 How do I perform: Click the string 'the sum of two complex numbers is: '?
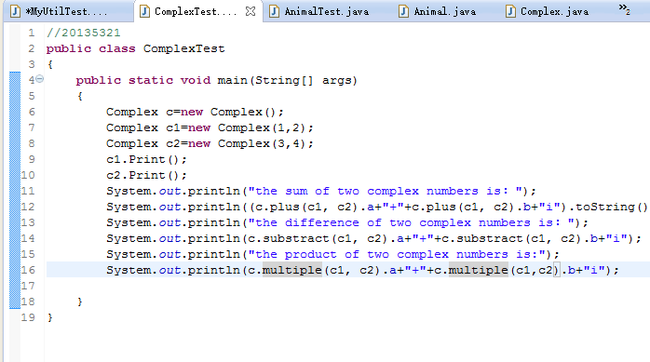[x=386, y=191]
